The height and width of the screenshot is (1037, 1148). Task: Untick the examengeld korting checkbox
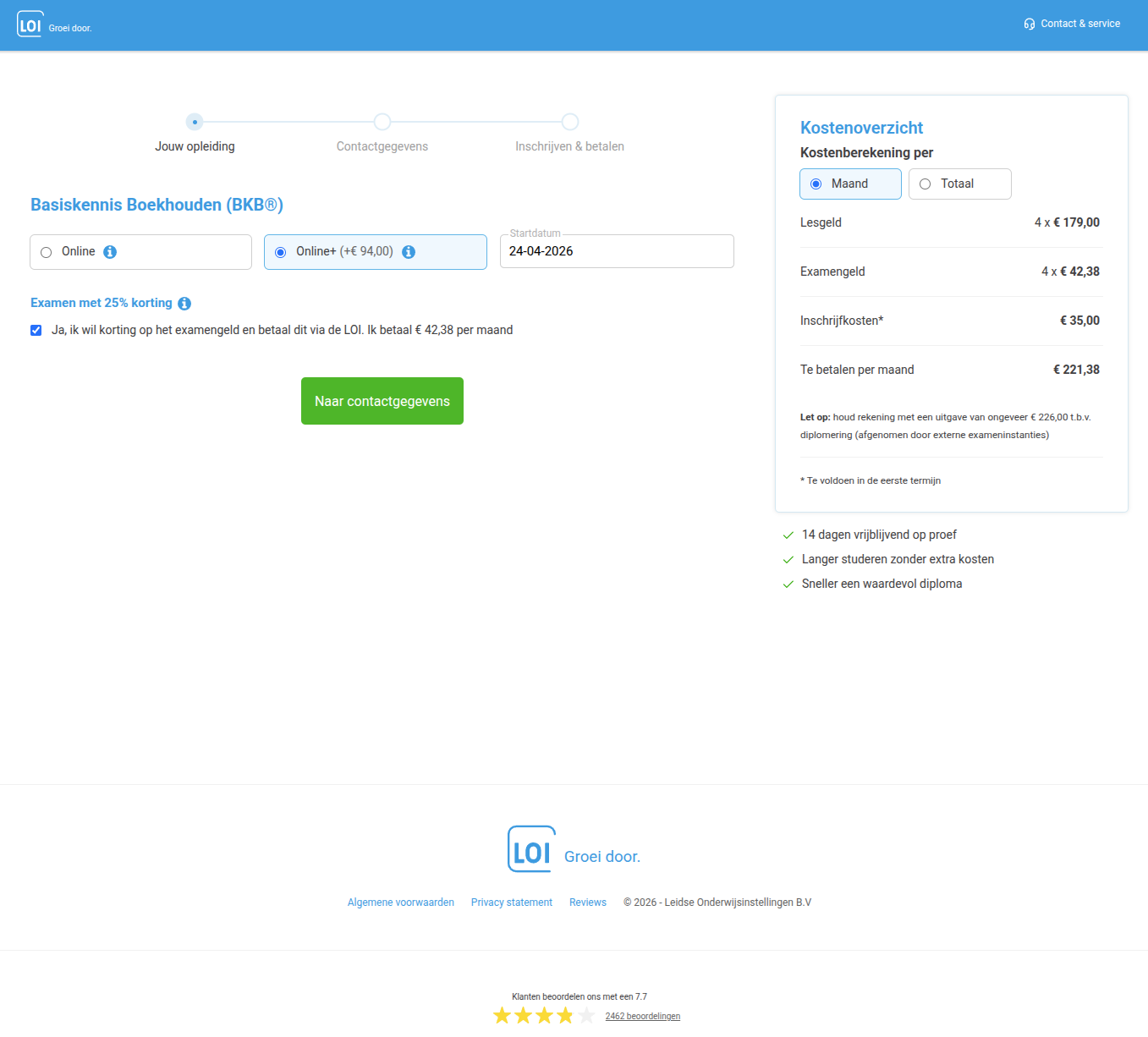(x=36, y=331)
